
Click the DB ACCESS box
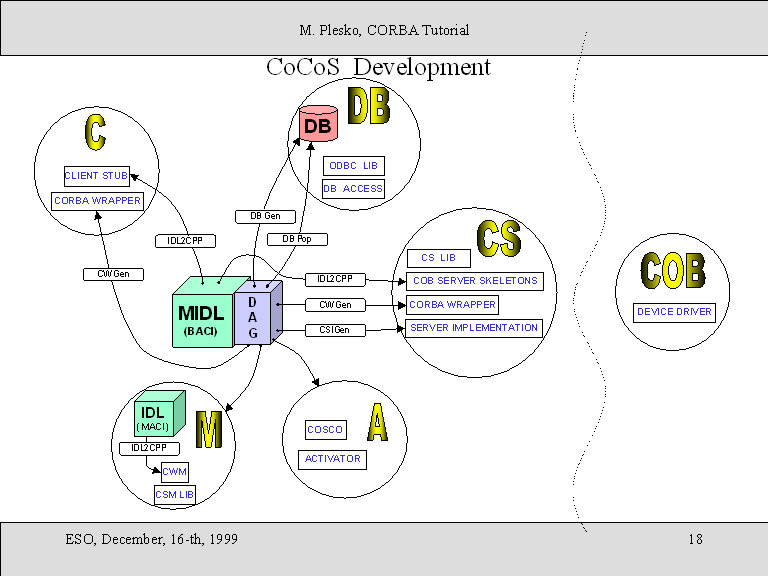(x=353, y=188)
